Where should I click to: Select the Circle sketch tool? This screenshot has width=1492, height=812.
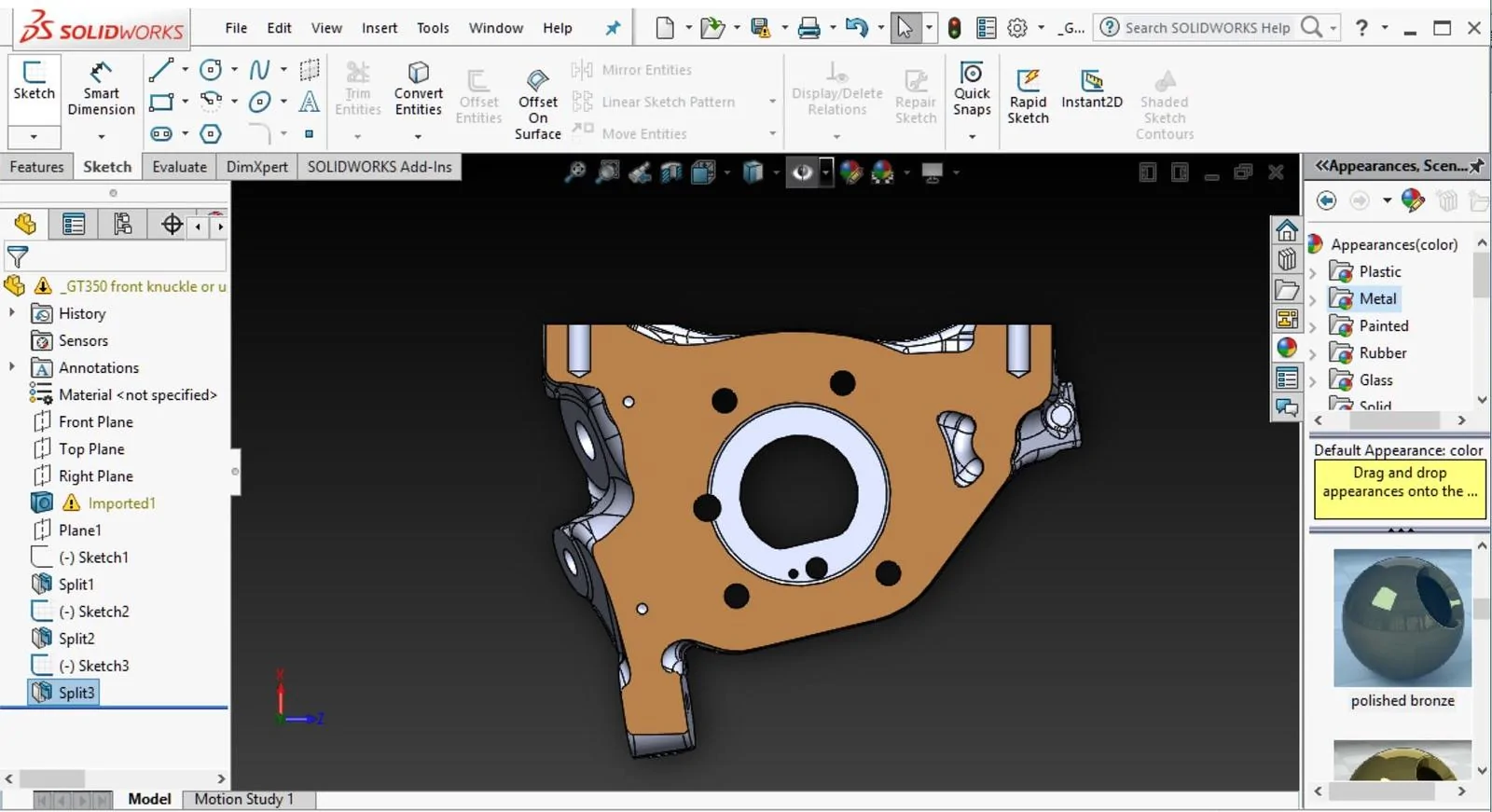click(x=212, y=69)
